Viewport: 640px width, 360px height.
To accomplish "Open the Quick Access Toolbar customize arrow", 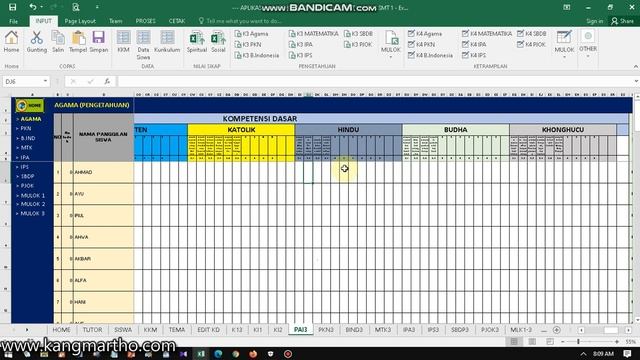I will click(x=97, y=7).
